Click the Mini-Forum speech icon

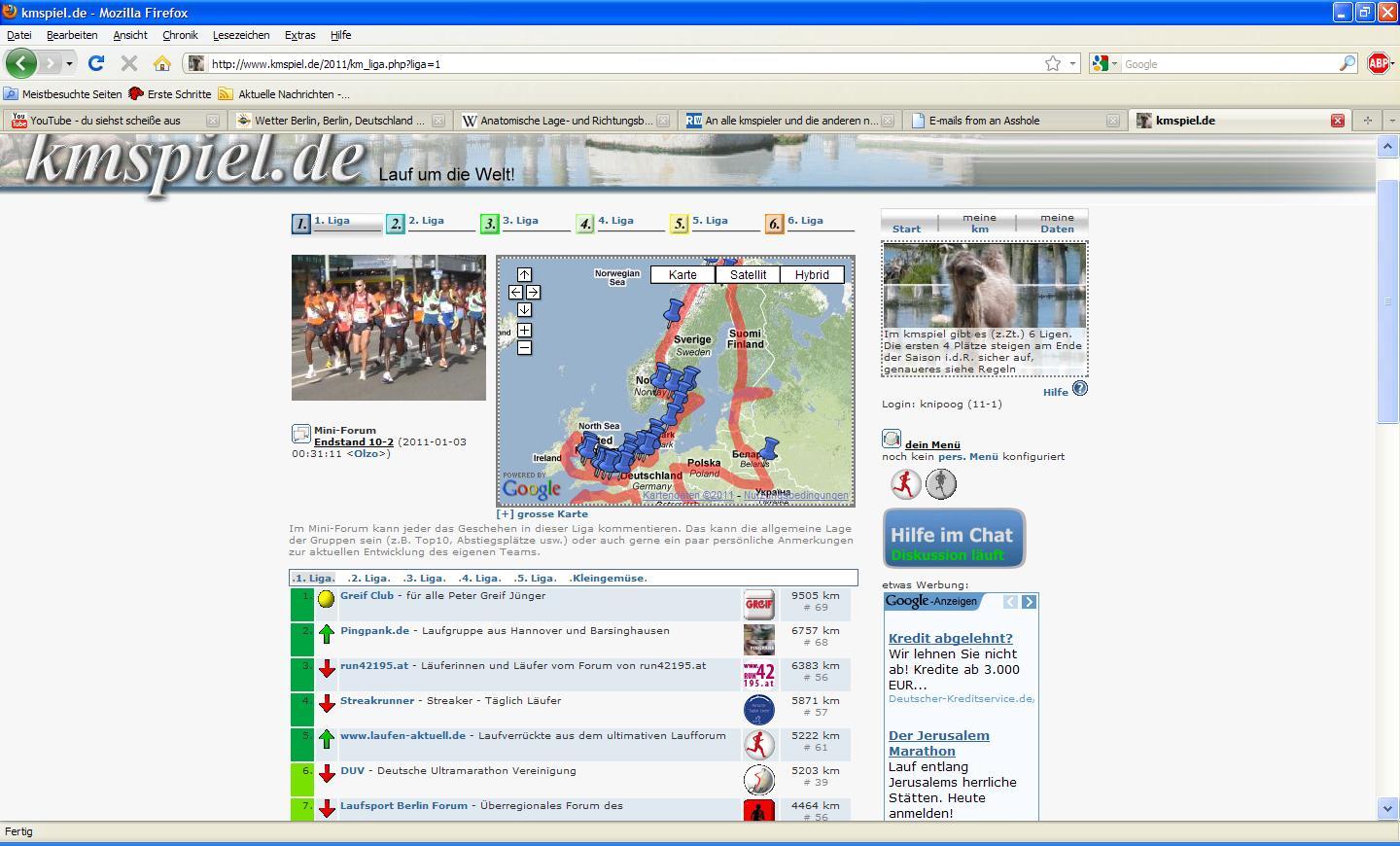[301, 434]
